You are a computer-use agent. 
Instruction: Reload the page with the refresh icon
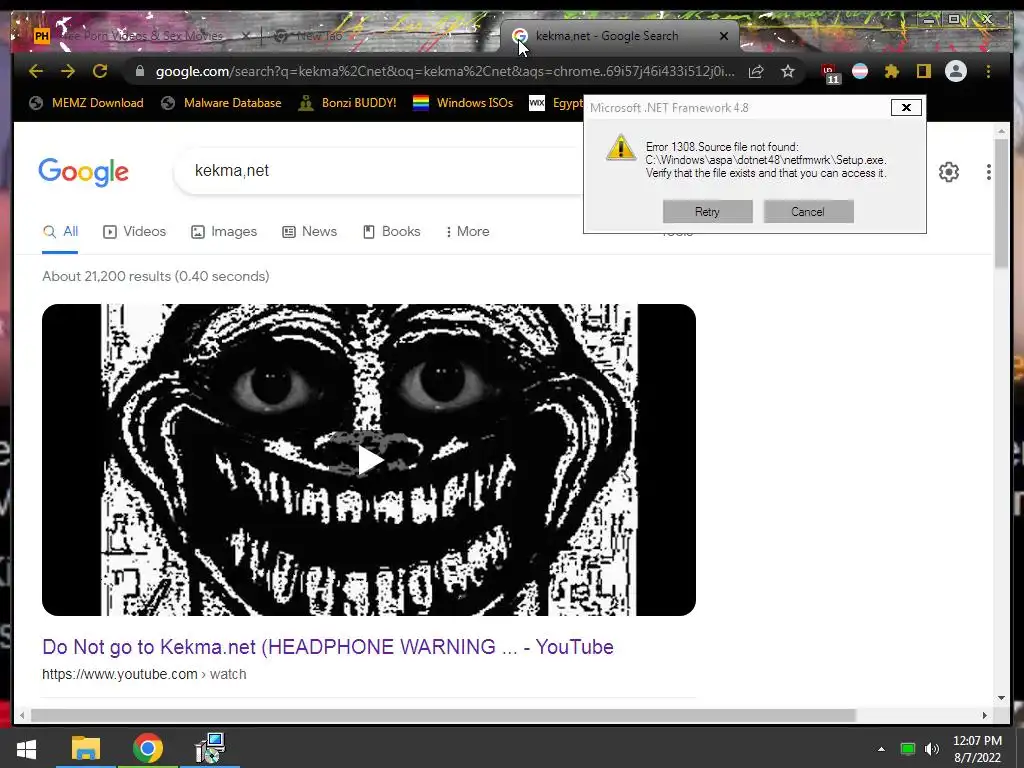[x=100, y=71]
